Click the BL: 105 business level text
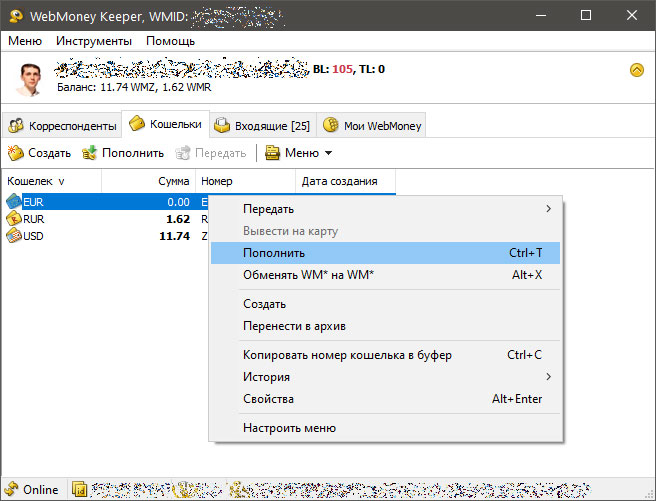Viewport: 656px width, 501px height. [333, 69]
